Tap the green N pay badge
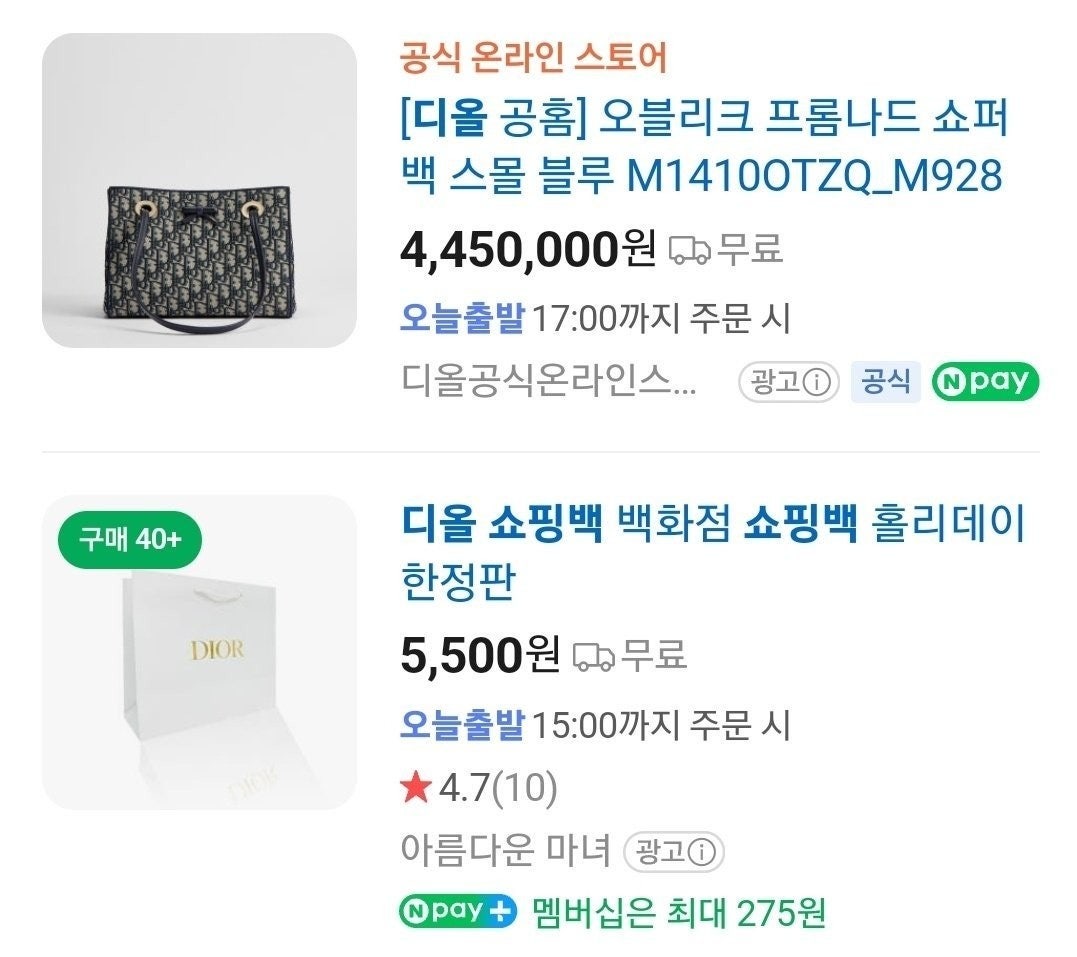This screenshot has height=957, width=1077. coord(985,382)
